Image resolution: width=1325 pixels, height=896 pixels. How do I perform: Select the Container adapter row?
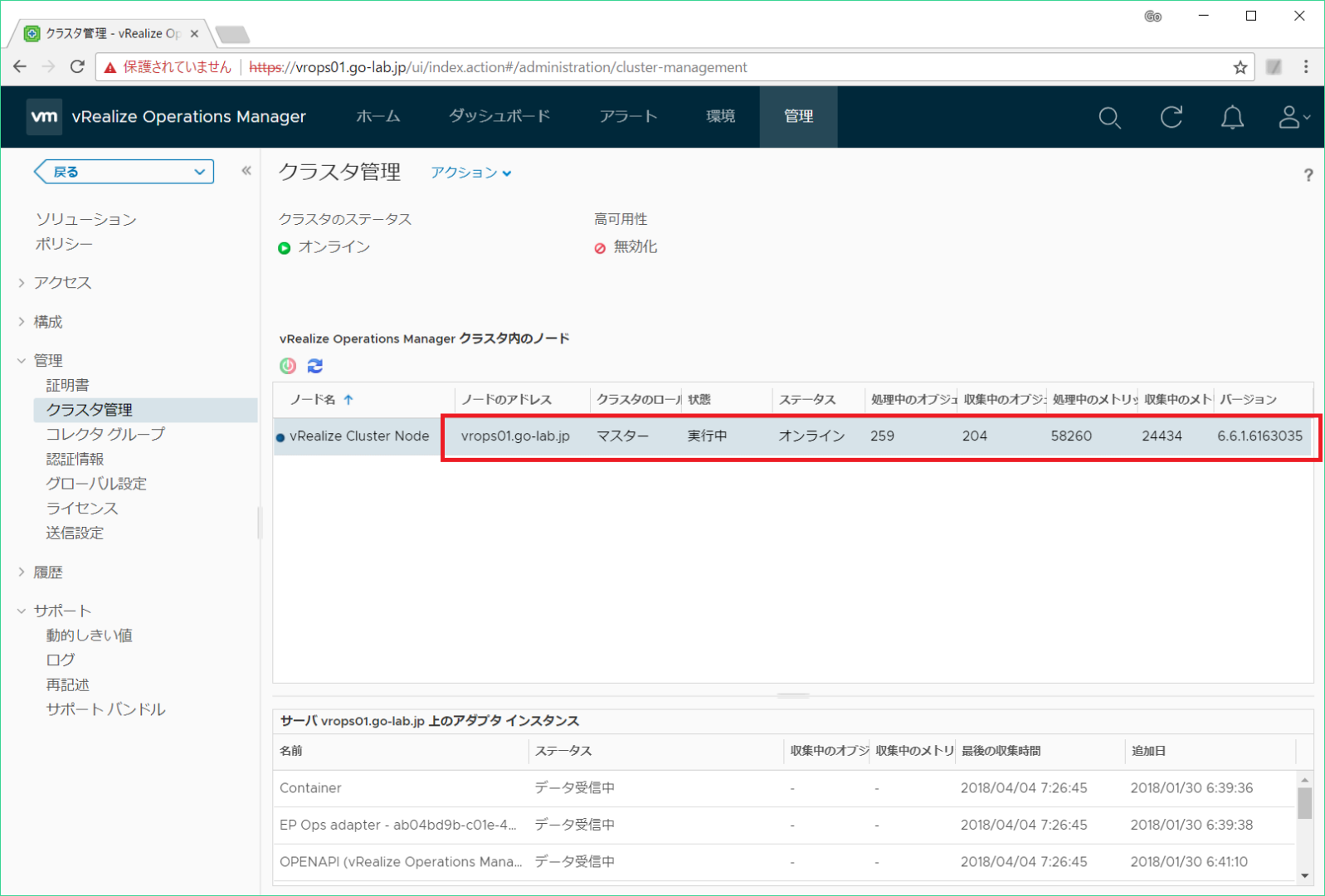784,788
